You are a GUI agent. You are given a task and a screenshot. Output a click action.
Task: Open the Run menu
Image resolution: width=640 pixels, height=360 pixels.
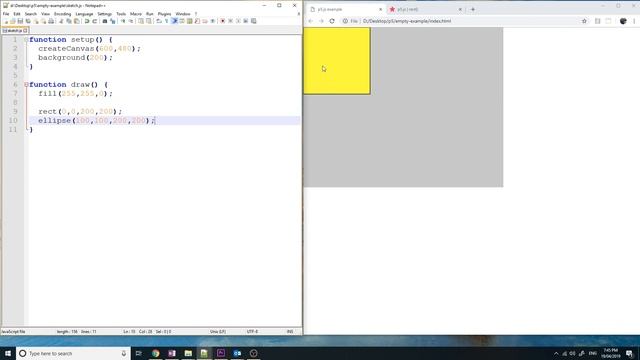coord(150,14)
